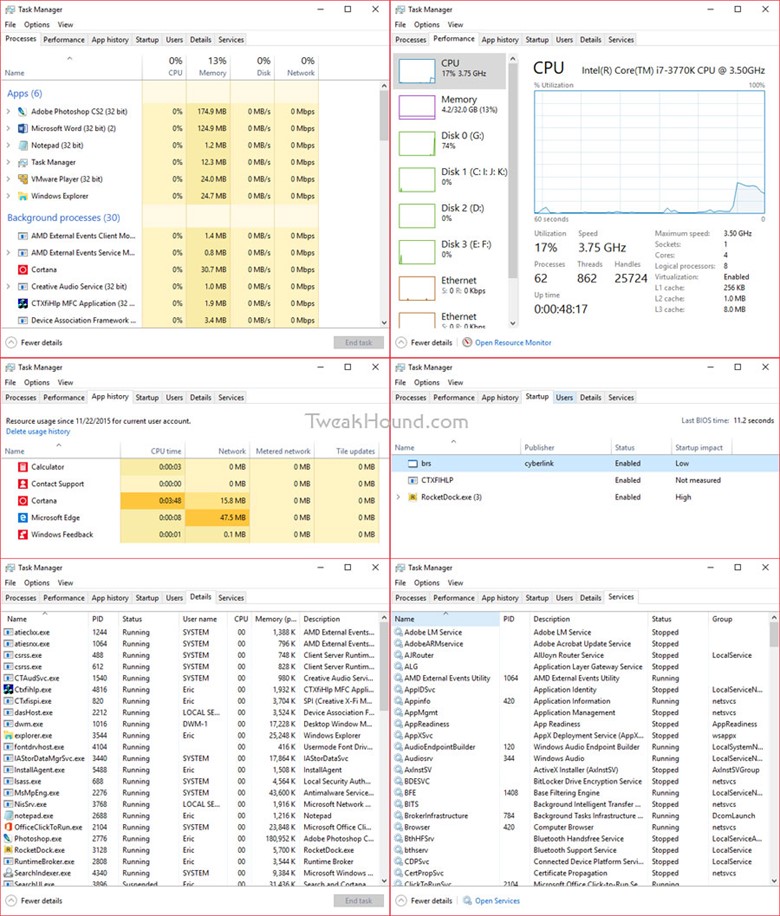Click the Open Services link
780x916 pixels.
point(497,901)
